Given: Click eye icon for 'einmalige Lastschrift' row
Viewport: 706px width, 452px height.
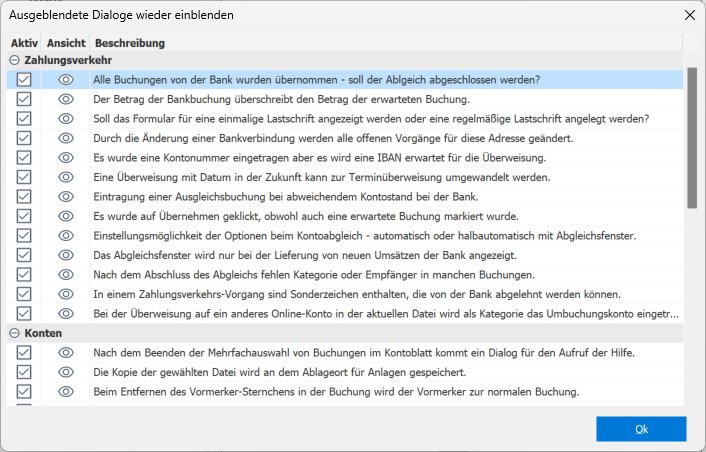Looking at the screenshot, I should point(67,118).
